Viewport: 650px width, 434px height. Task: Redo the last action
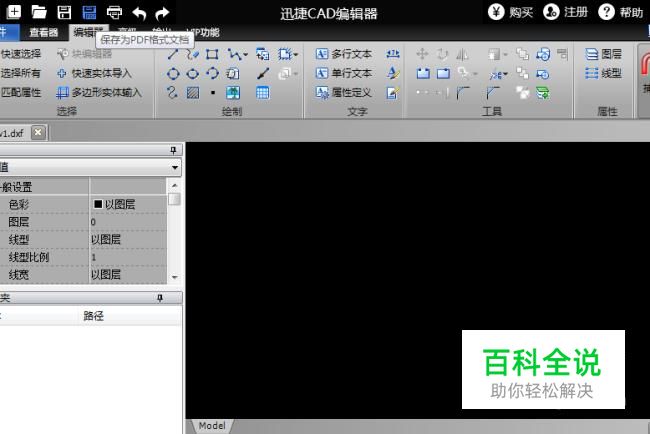click(x=162, y=13)
